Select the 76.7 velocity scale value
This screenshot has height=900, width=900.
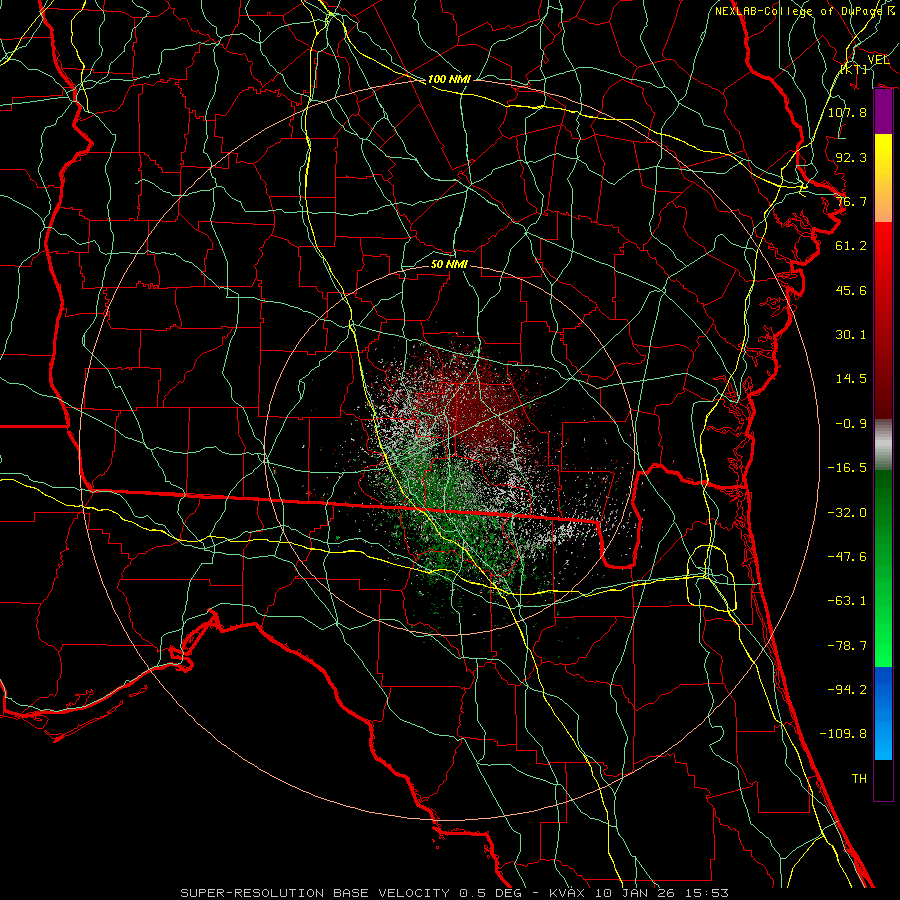(851, 201)
